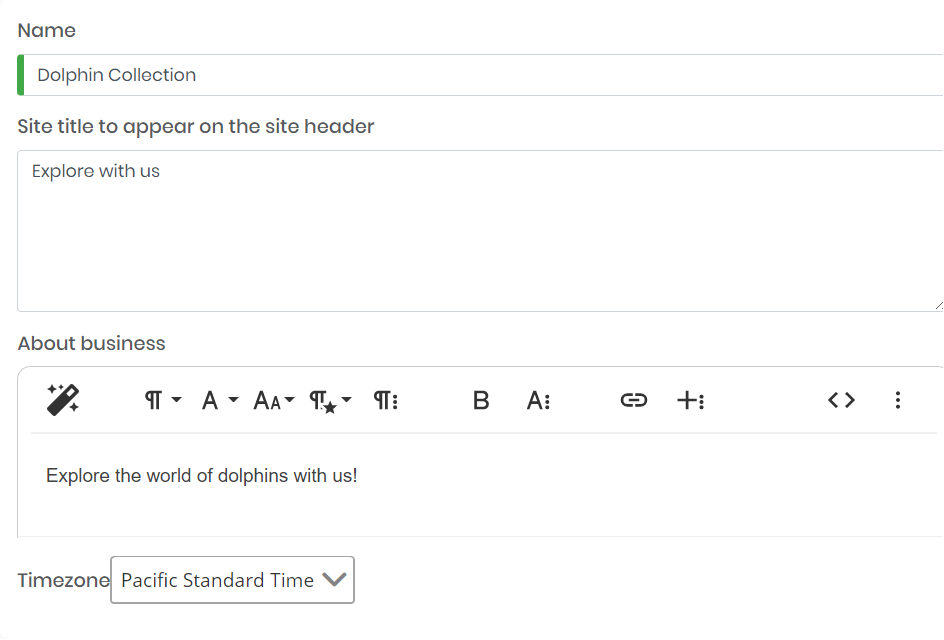Open the vertical dots more menu
Image resolution: width=944 pixels, height=640 pixels.
[x=898, y=400]
